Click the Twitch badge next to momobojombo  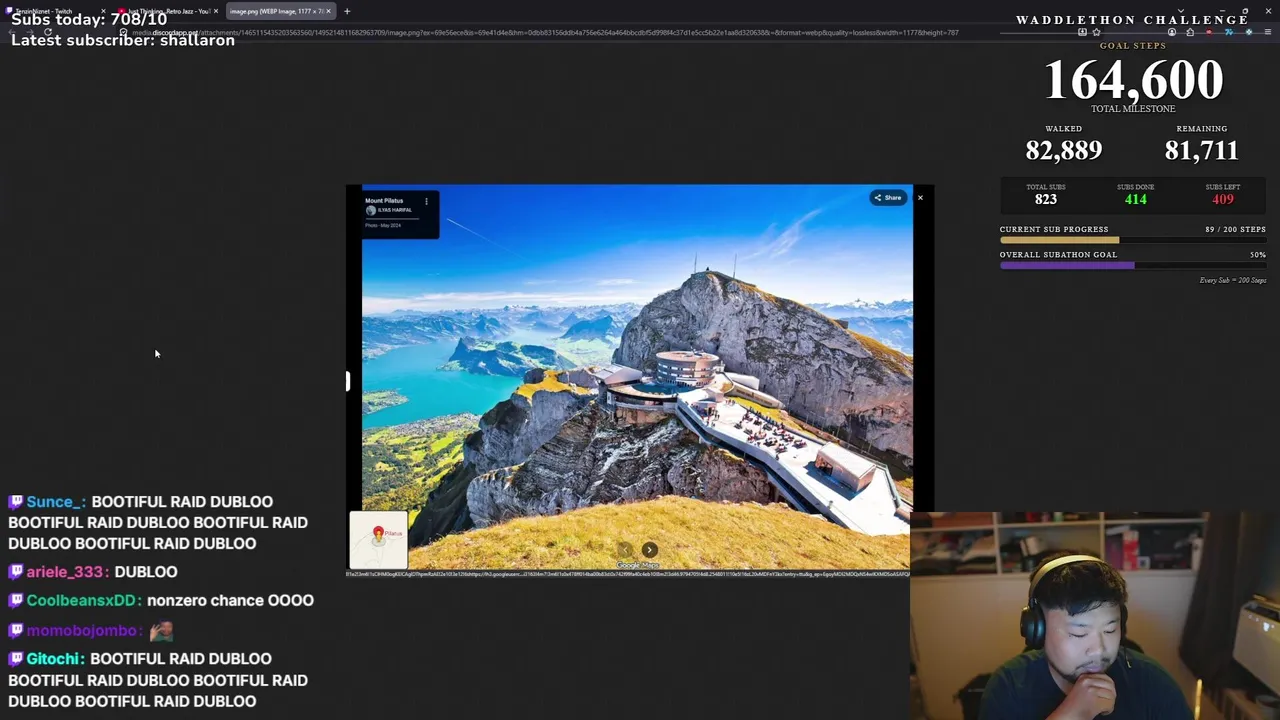(x=15, y=631)
